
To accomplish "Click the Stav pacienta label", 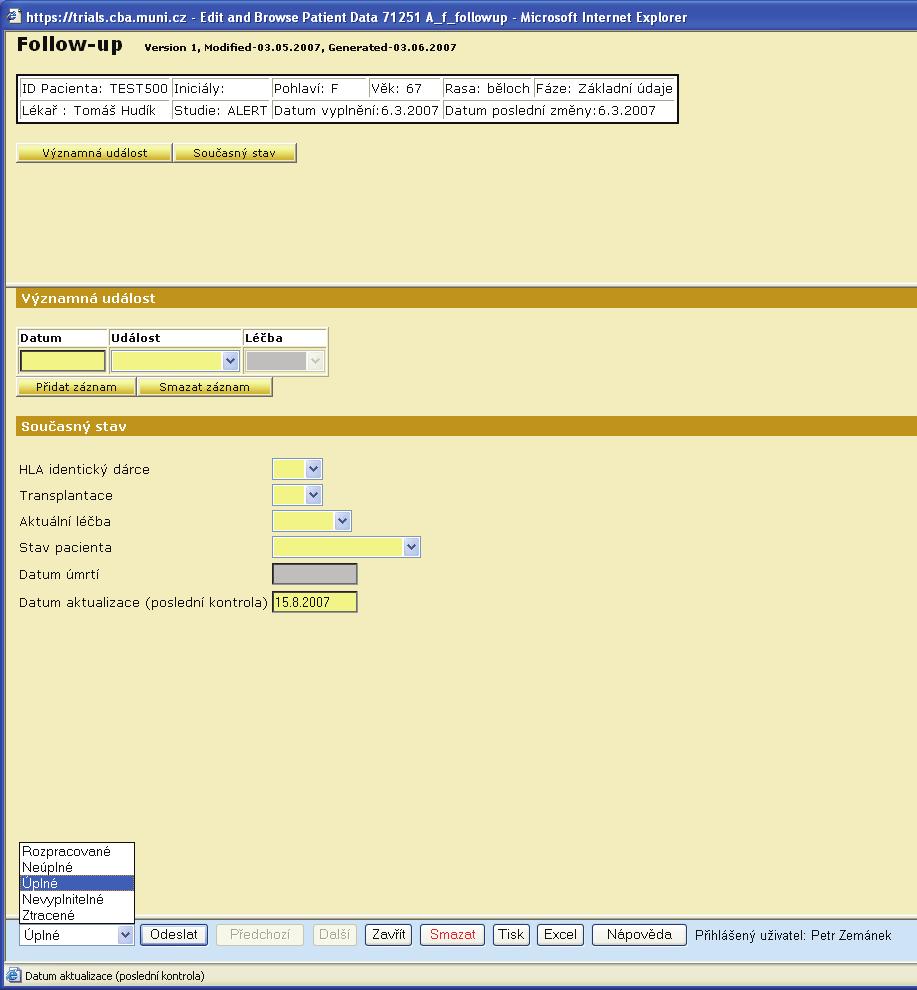I will pos(66,547).
